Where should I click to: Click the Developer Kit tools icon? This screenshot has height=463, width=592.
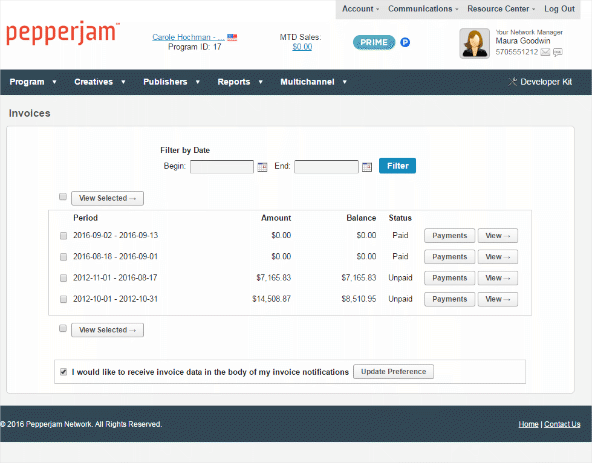pyautogui.click(x=512, y=82)
